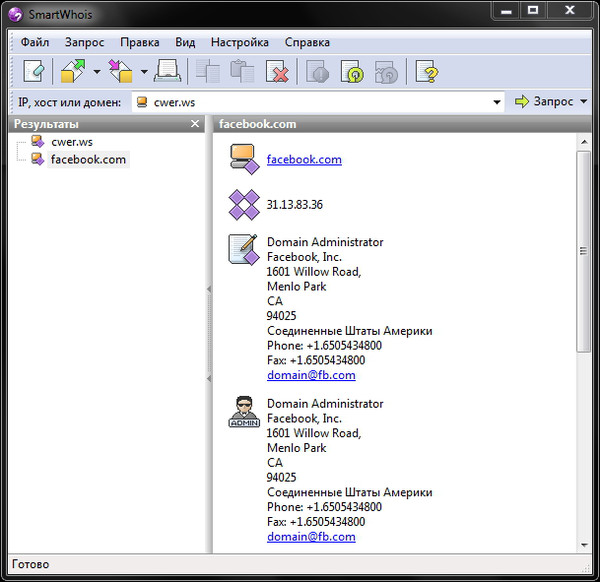Select cwer.ws in the results tree
600x582 pixels.
point(71,142)
